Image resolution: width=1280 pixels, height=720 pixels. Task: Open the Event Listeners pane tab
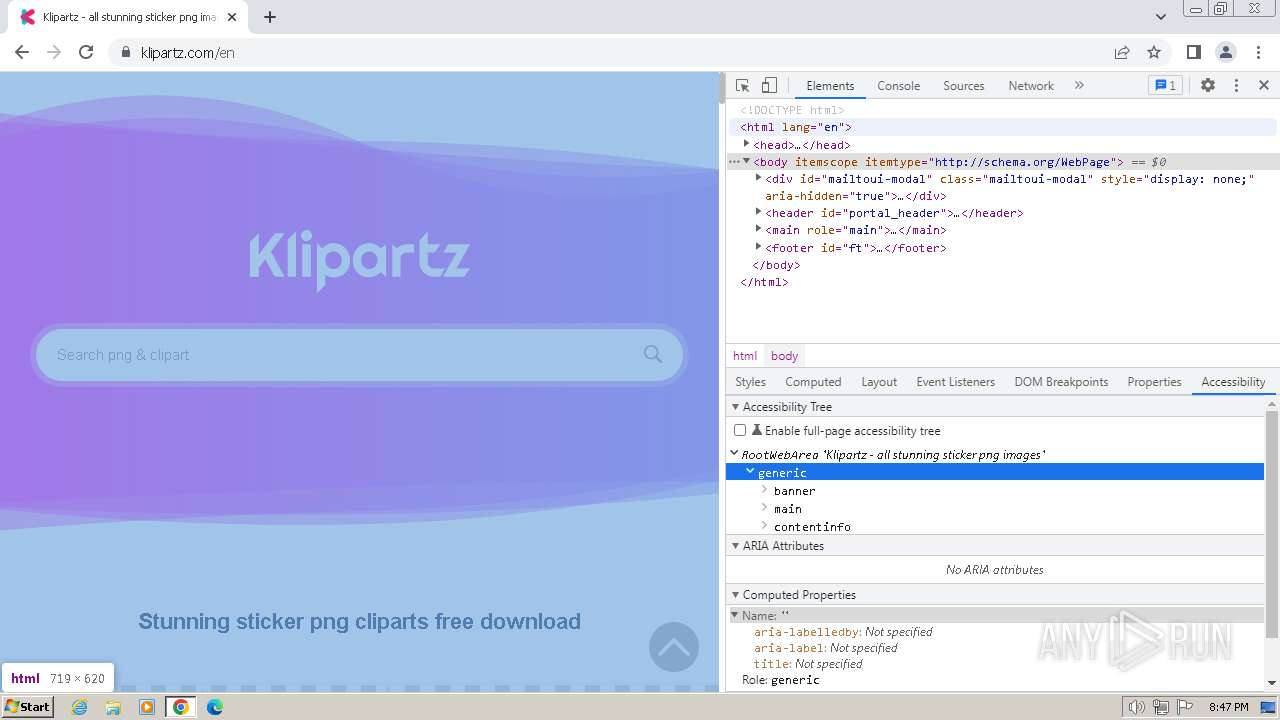[x=955, y=382]
